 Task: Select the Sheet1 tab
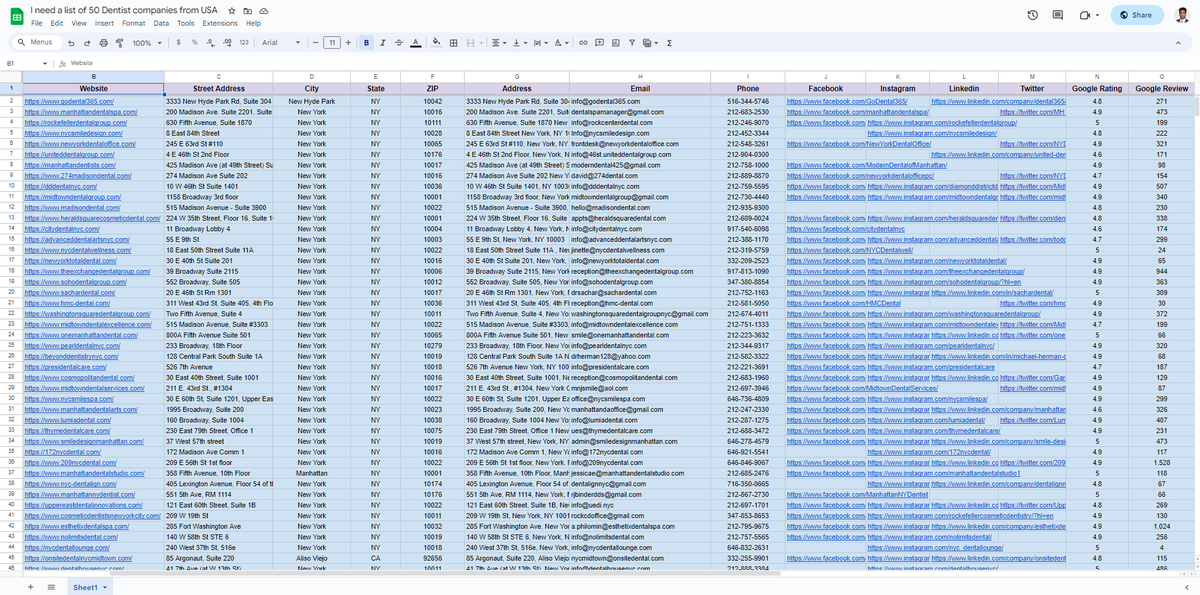point(88,587)
